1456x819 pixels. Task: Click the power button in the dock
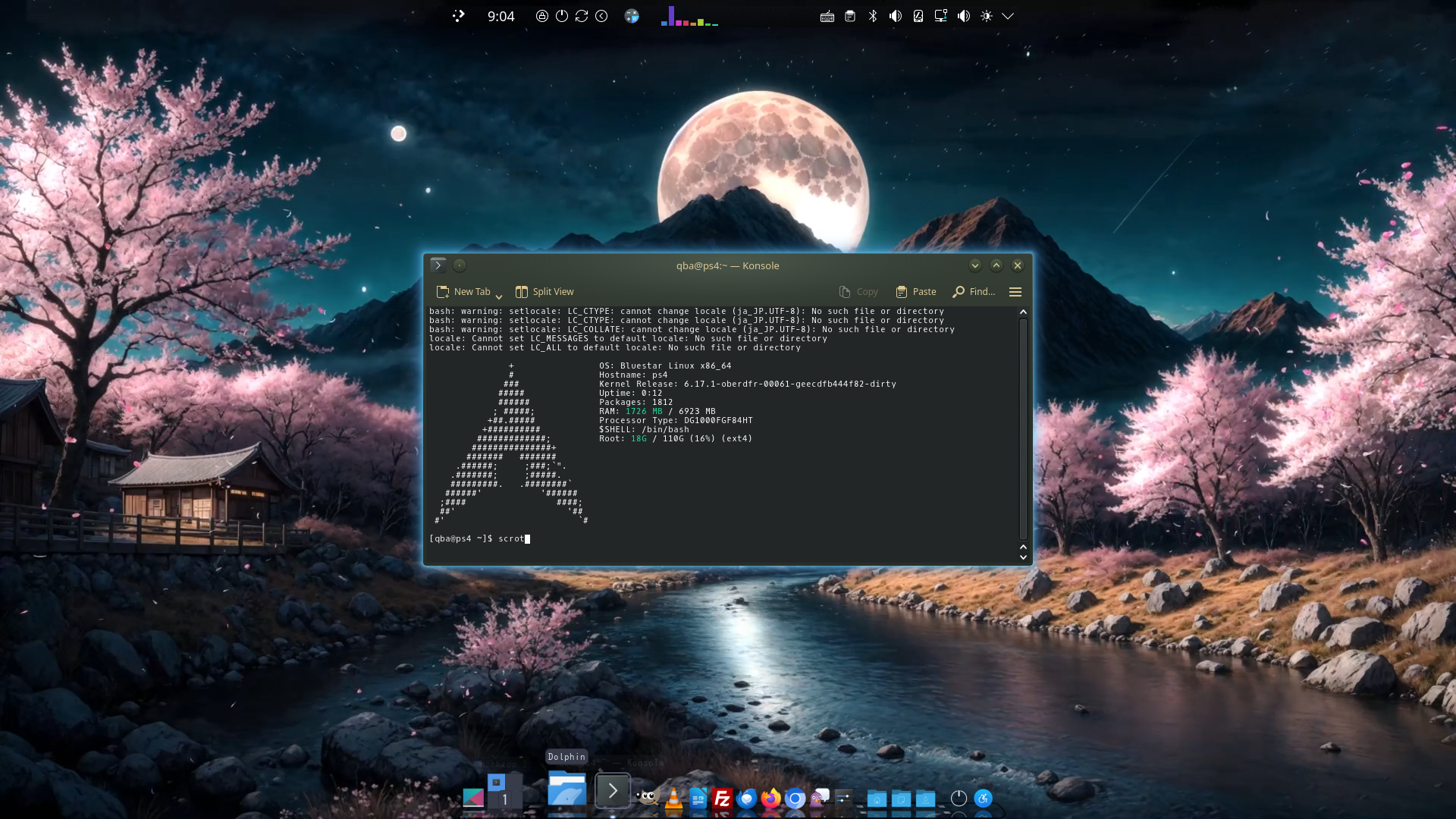[x=959, y=799]
